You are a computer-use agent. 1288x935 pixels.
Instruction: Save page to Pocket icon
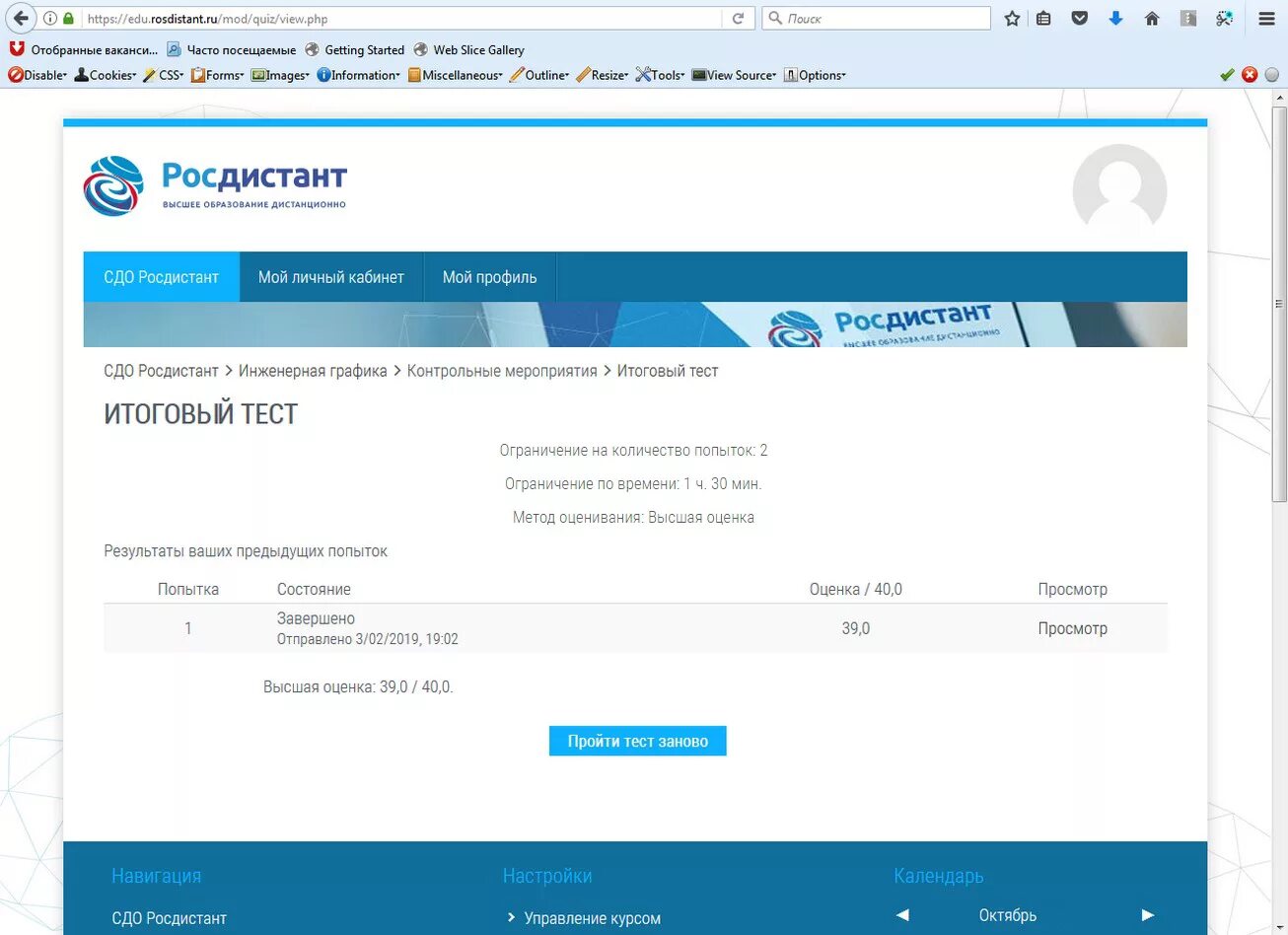click(x=1080, y=19)
